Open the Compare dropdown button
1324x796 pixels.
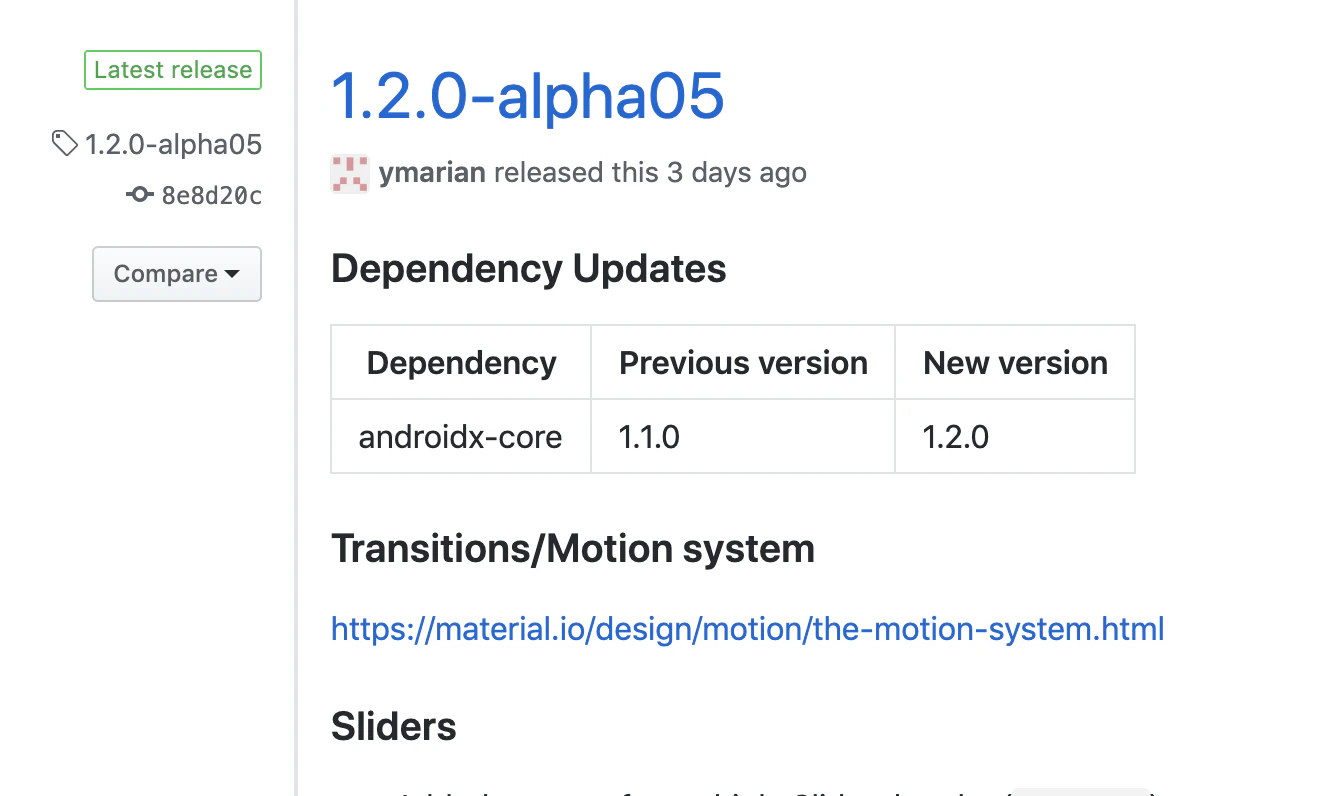tap(177, 274)
